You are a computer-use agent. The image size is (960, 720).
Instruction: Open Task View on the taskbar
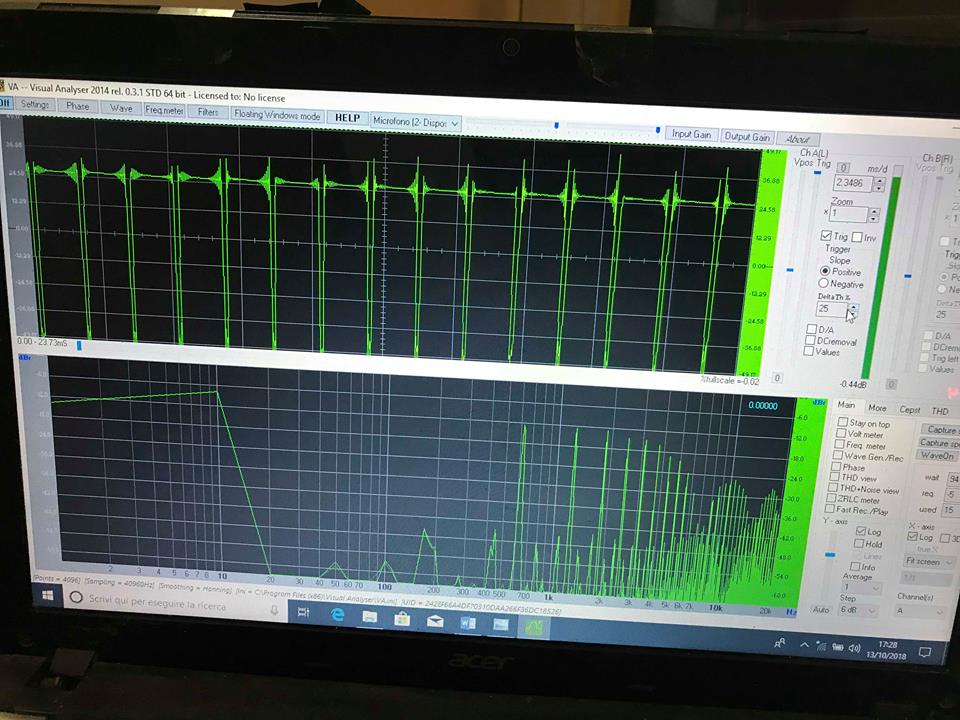(x=304, y=611)
